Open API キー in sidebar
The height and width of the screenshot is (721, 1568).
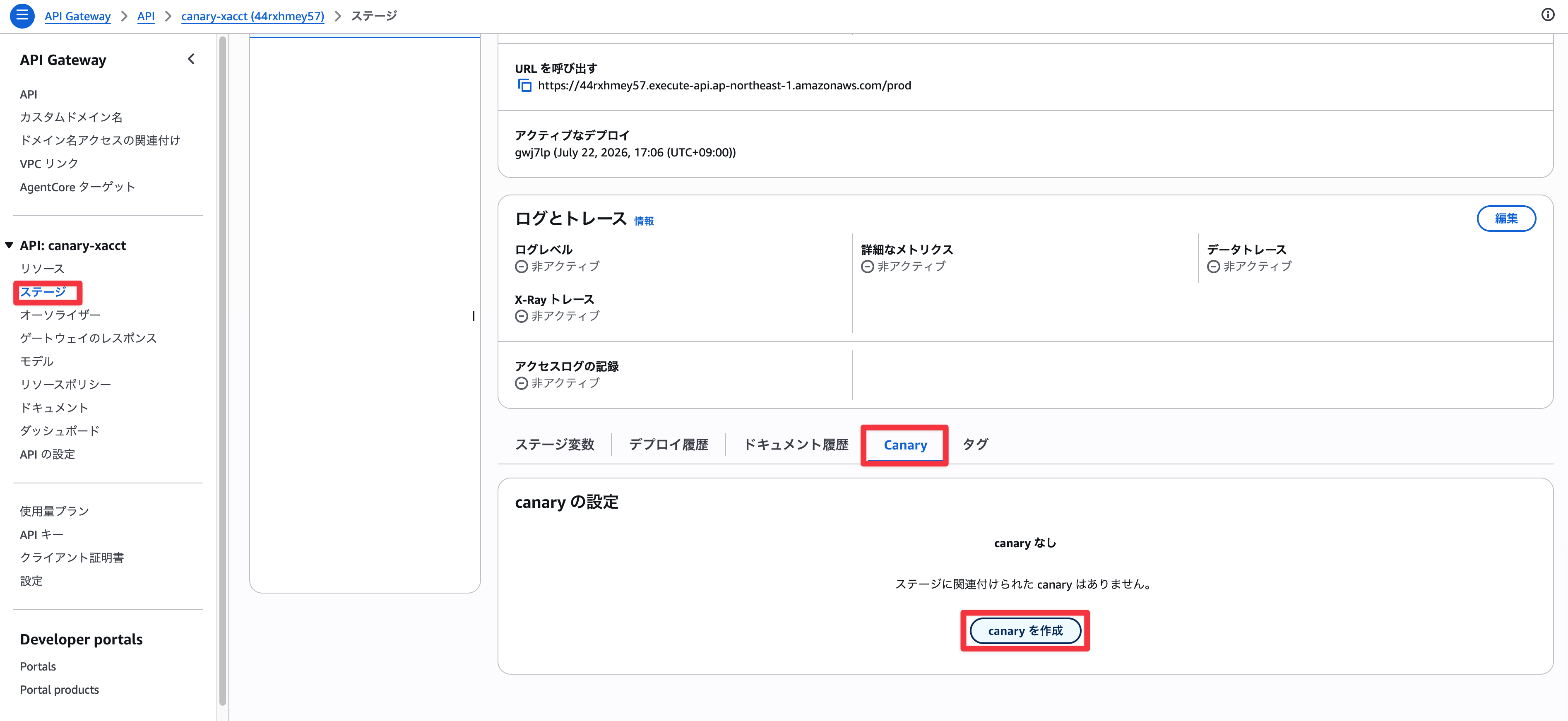[x=41, y=534]
